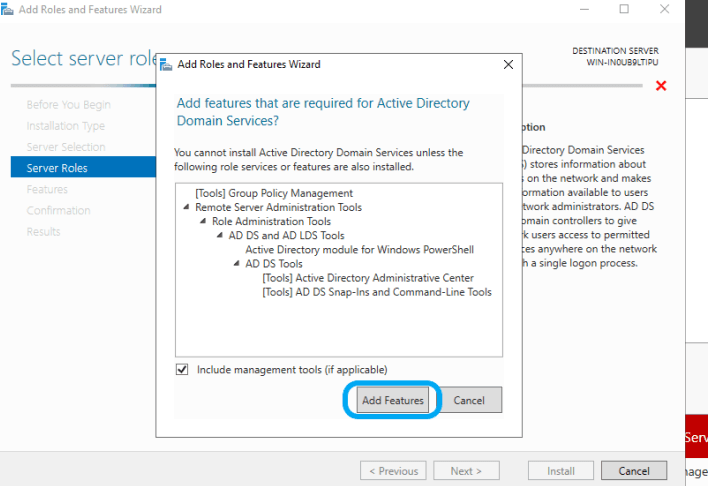Collapse Role Administration Tools node
Screen dimensions: 708x486
[203, 221]
